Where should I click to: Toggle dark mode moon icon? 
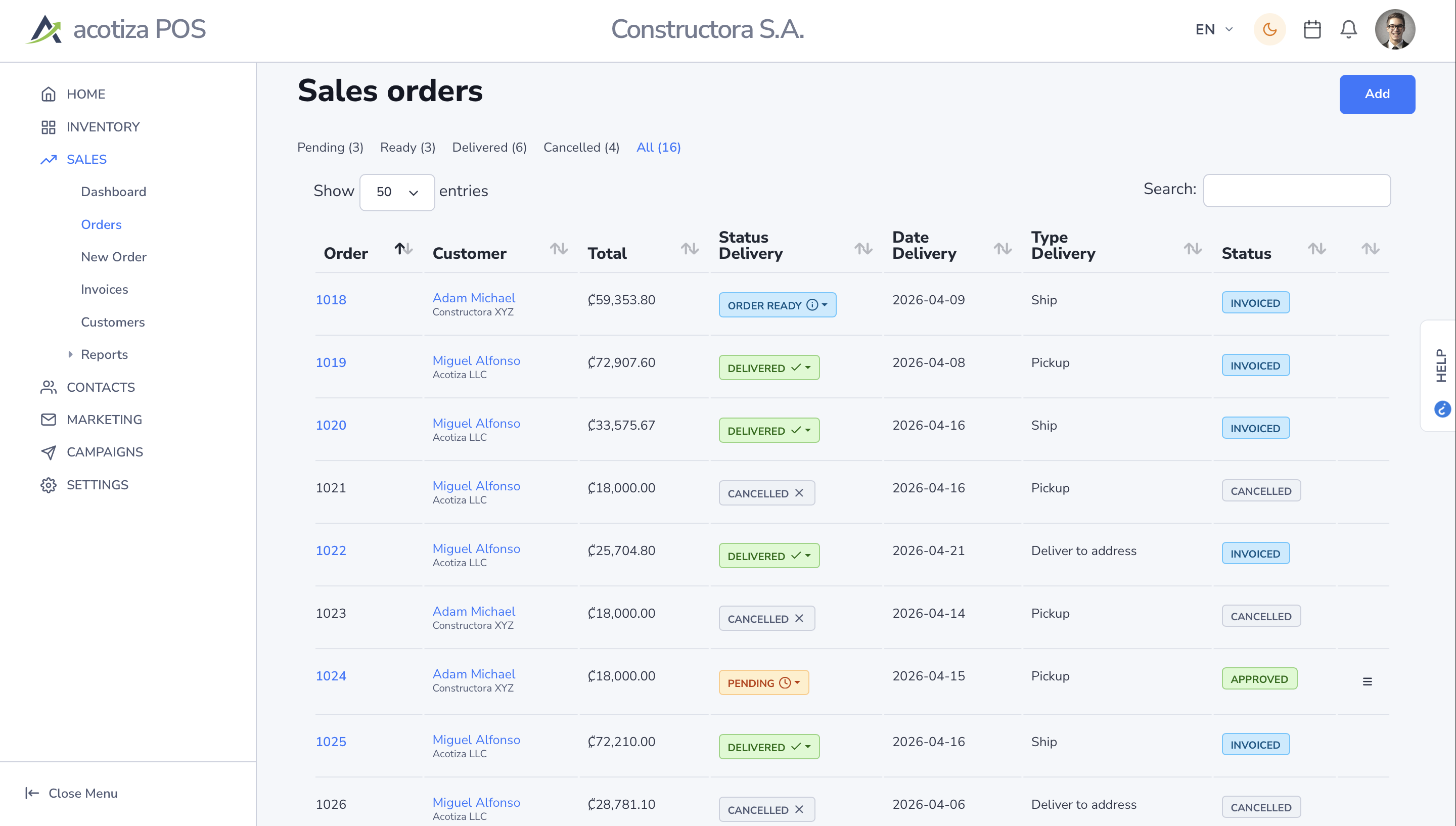[x=1269, y=29]
